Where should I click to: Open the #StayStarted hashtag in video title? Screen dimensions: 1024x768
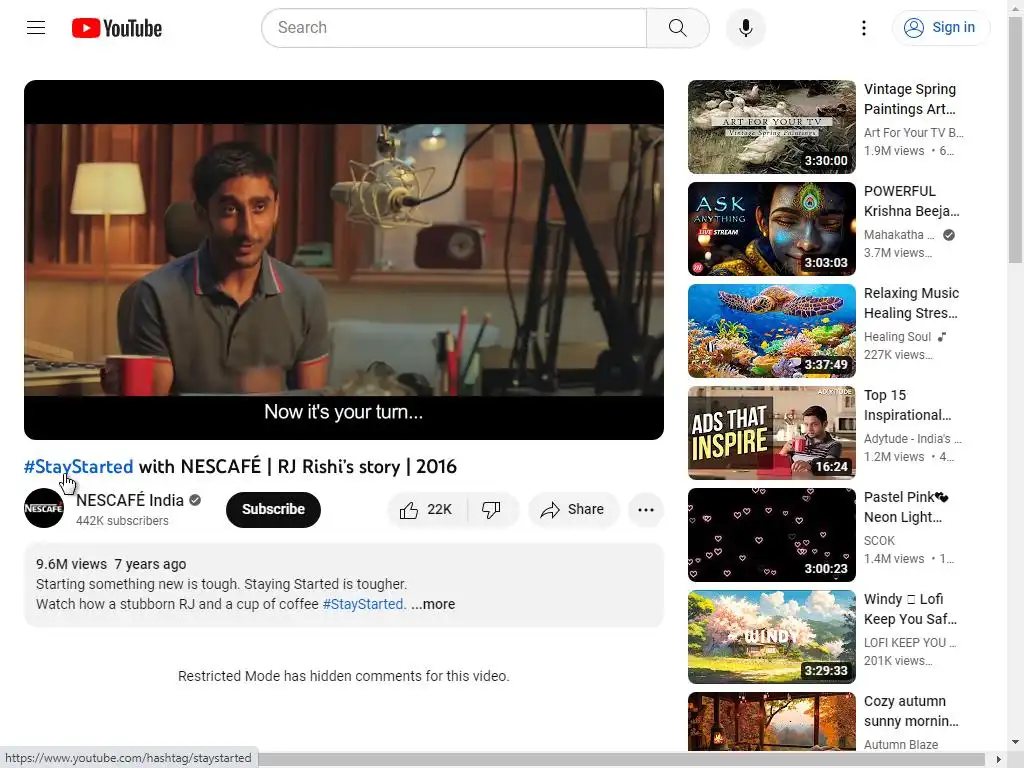[78, 466]
